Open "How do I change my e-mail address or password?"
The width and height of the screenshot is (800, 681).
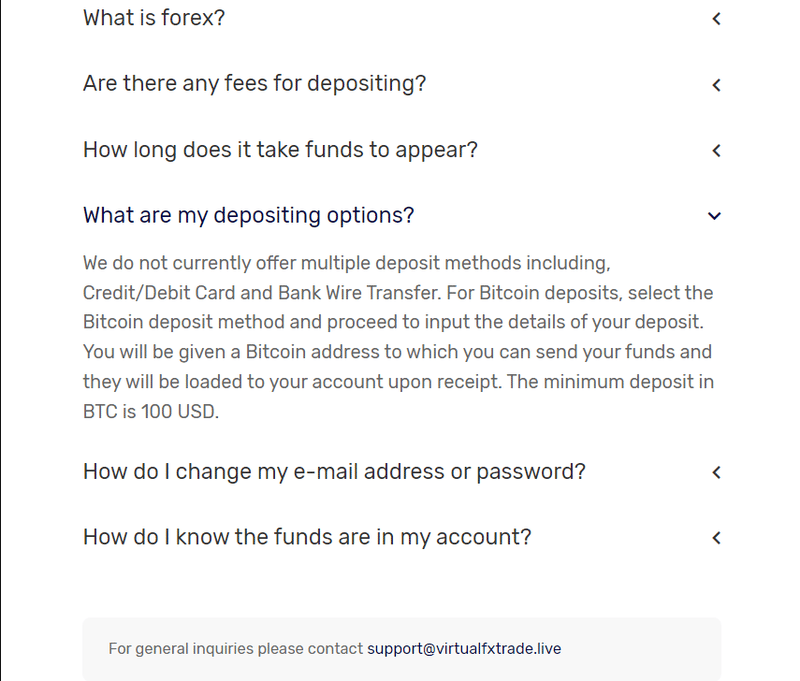(x=334, y=472)
